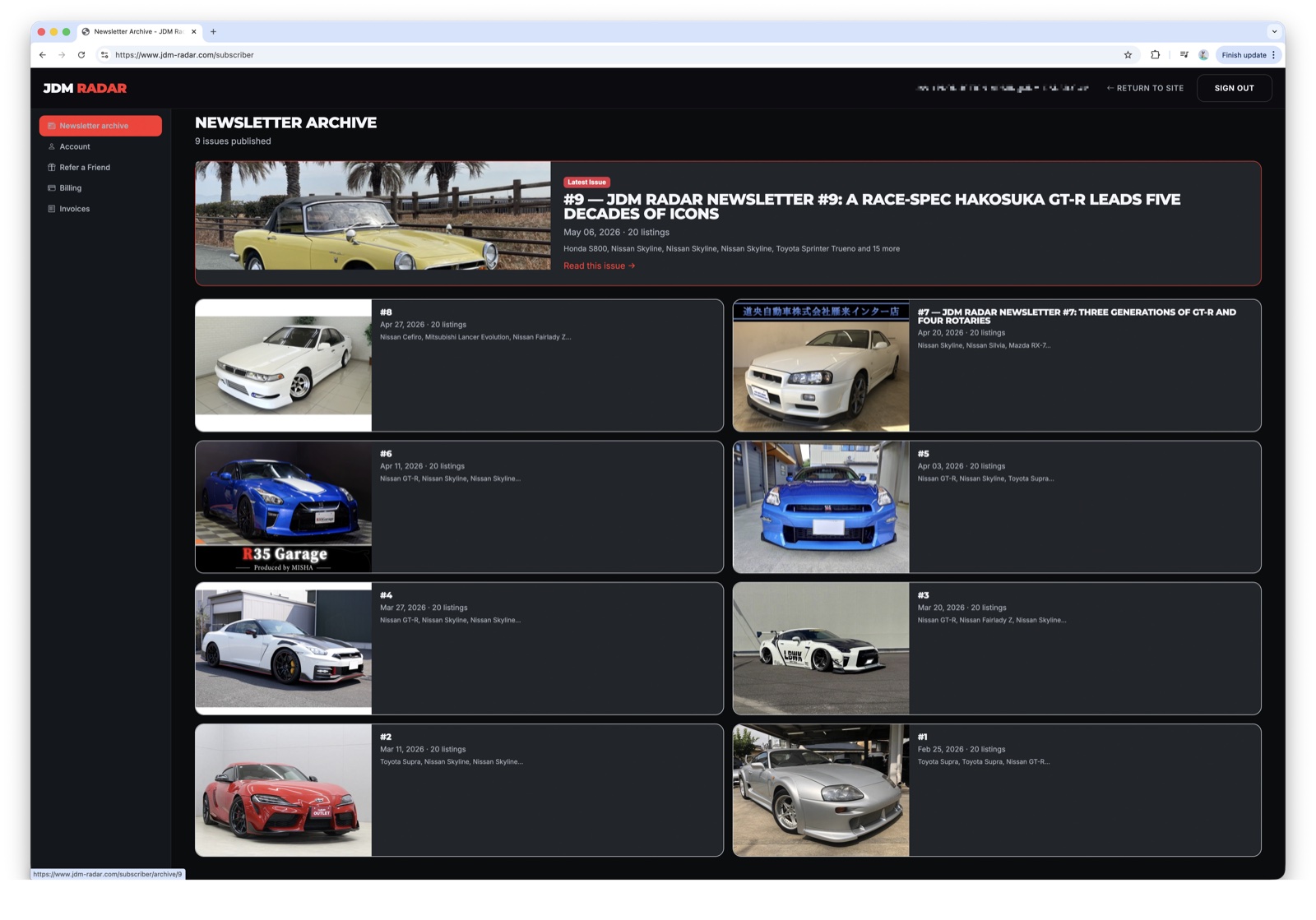The height and width of the screenshot is (920, 1316).
Task: Click LBWK widebody GT-R thumbnail of issue #3
Action: (x=821, y=649)
